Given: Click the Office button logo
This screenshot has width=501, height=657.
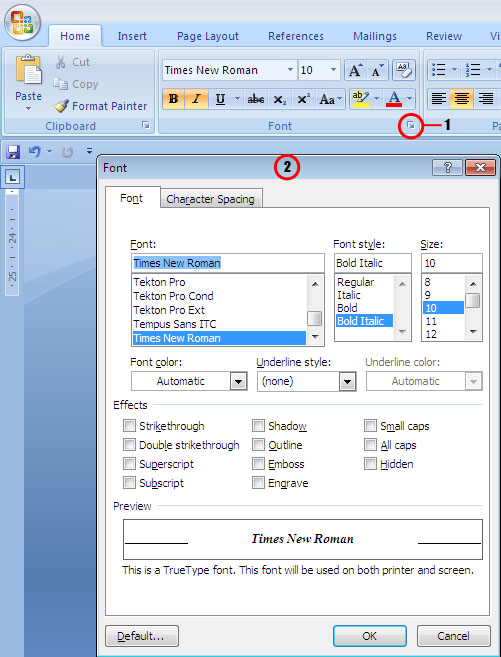Looking at the screenshot, I should coord(22,22).
